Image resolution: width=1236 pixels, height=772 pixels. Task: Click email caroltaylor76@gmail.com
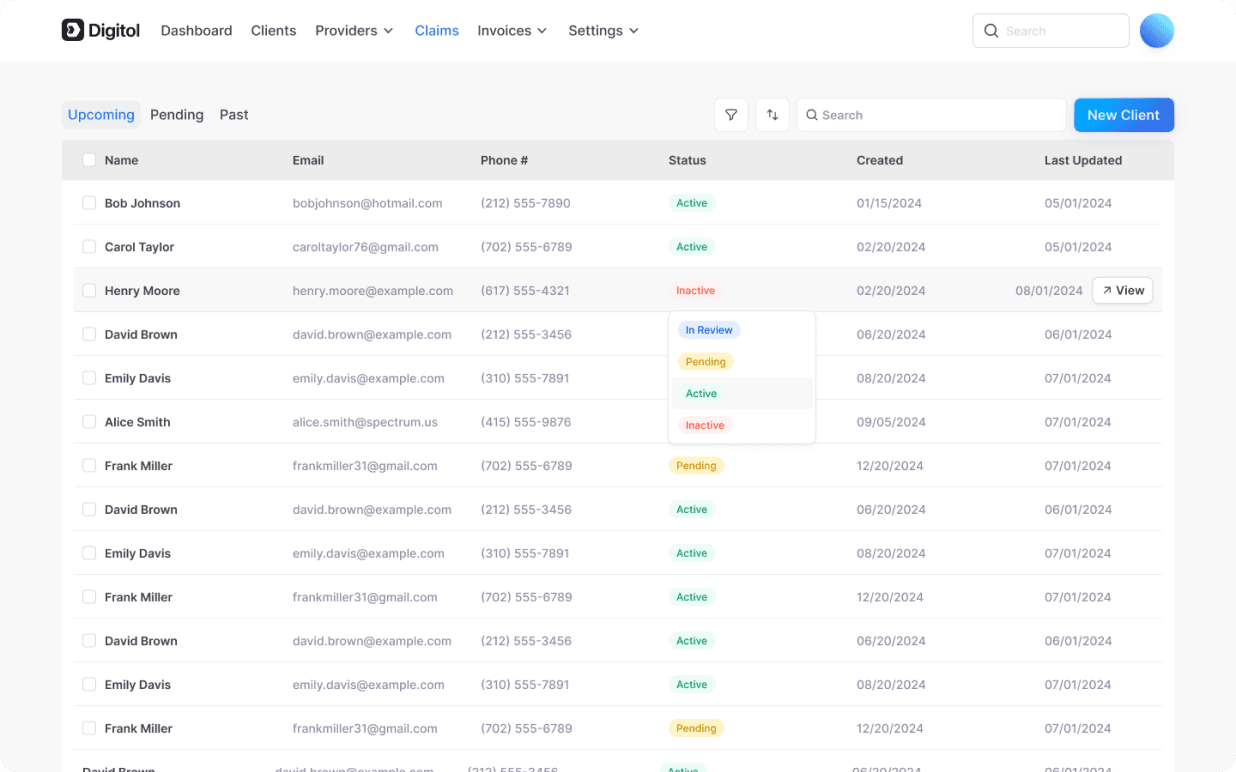click(365, 247)
